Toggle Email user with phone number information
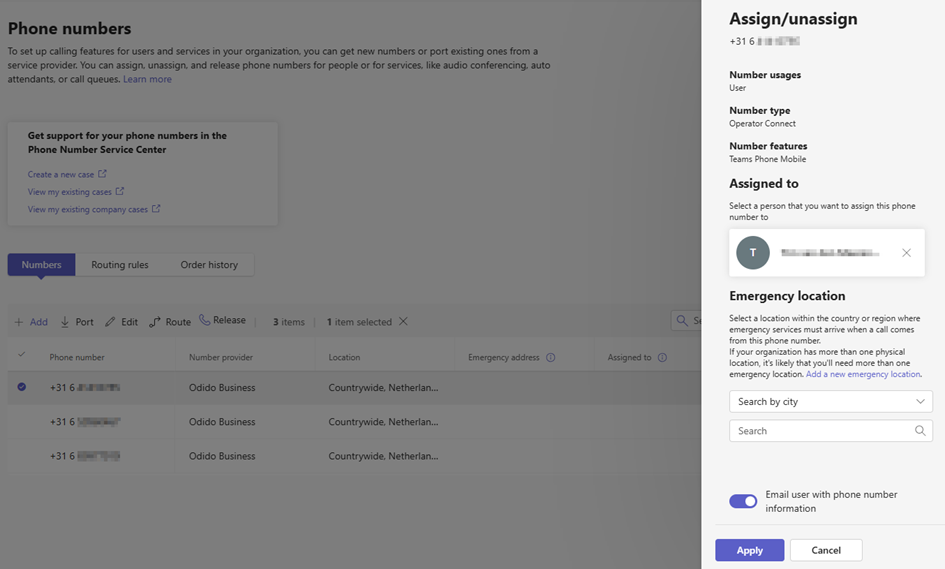Image resolution: width=945 pixels, height=569 pixels. [743, 501]
